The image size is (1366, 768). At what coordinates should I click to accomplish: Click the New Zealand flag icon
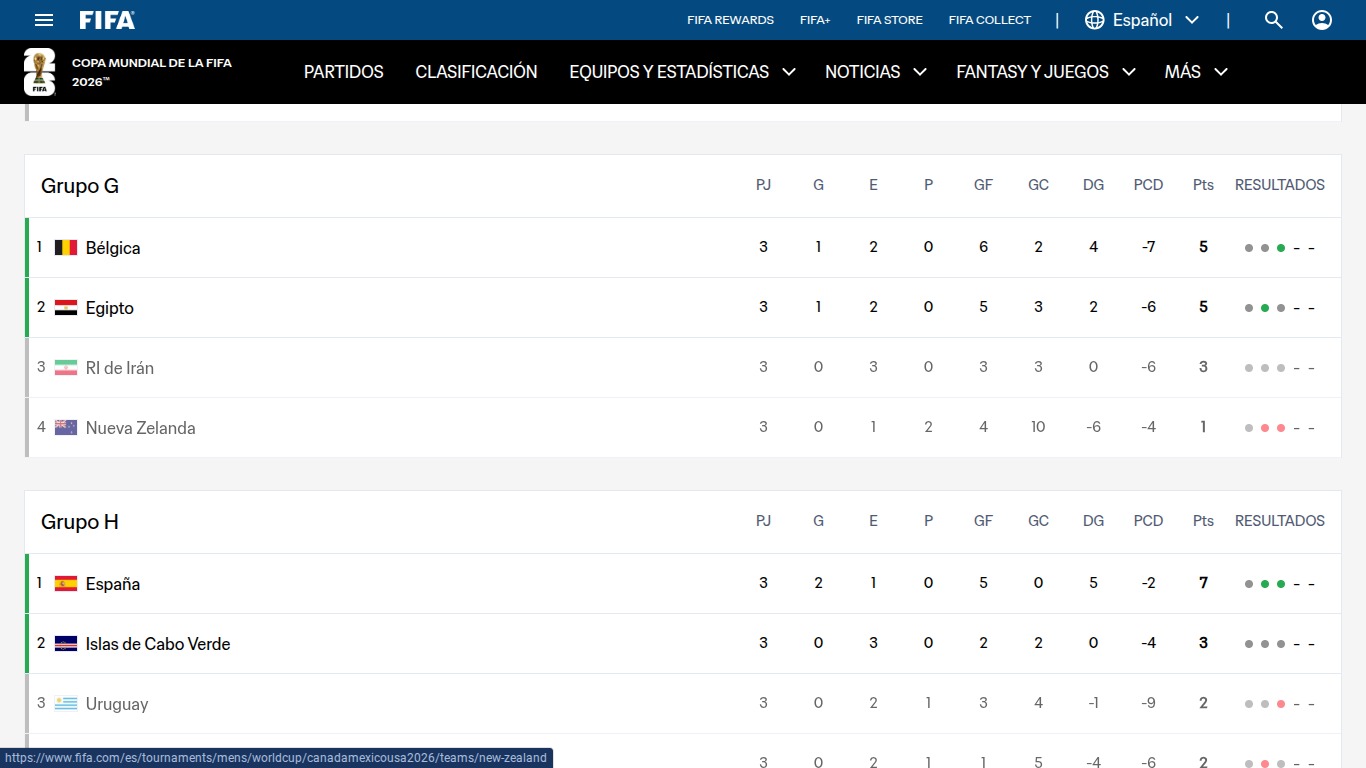66,427
